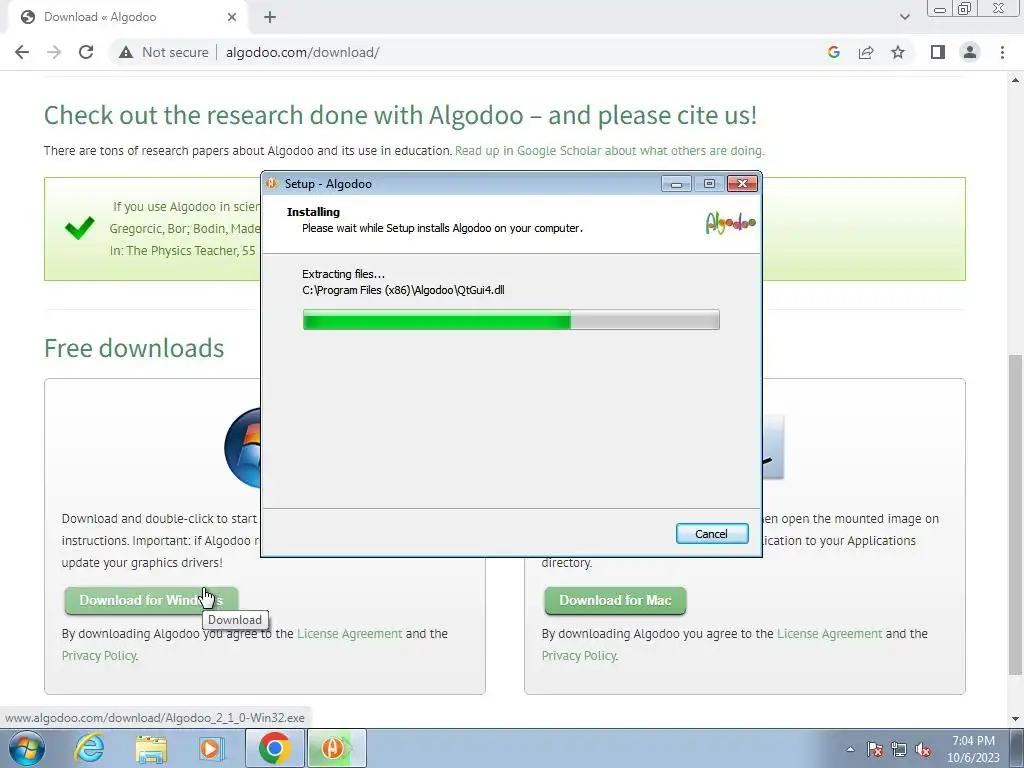1024x768 pixels.
Task: Open the Chrome profile avatar
Action: pos(970,52)
